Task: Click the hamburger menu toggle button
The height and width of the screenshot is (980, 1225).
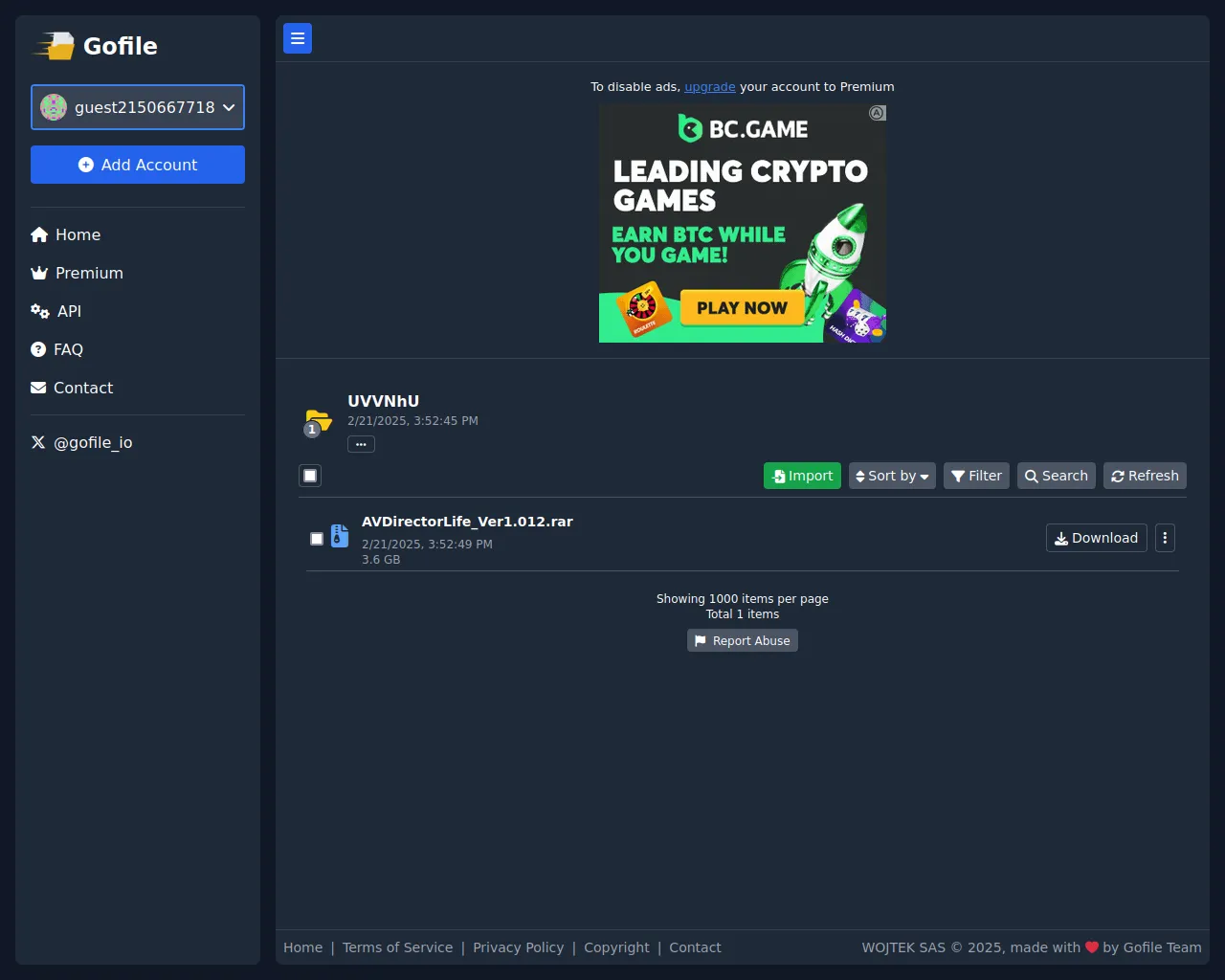Action: (298, 38)
